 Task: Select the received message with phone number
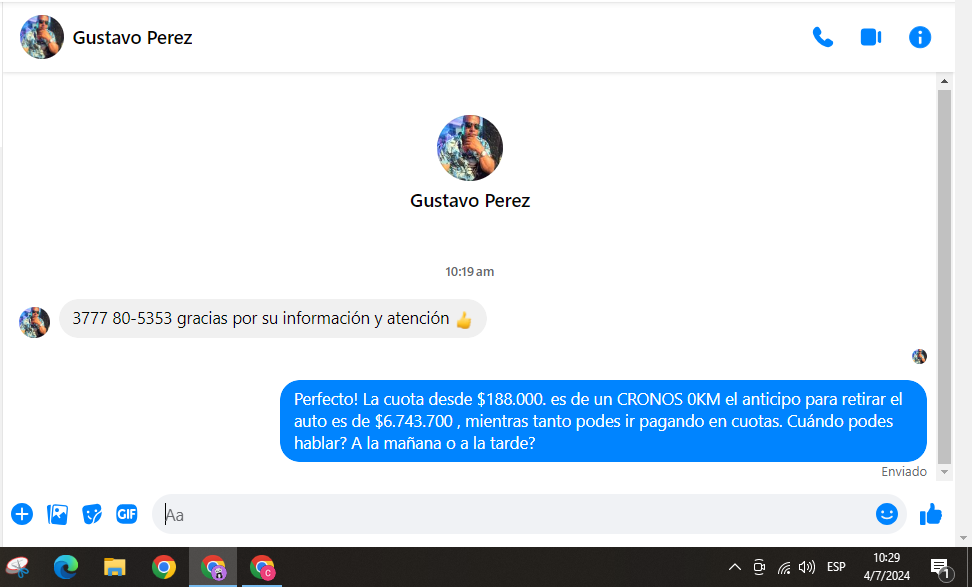[272, 320]
